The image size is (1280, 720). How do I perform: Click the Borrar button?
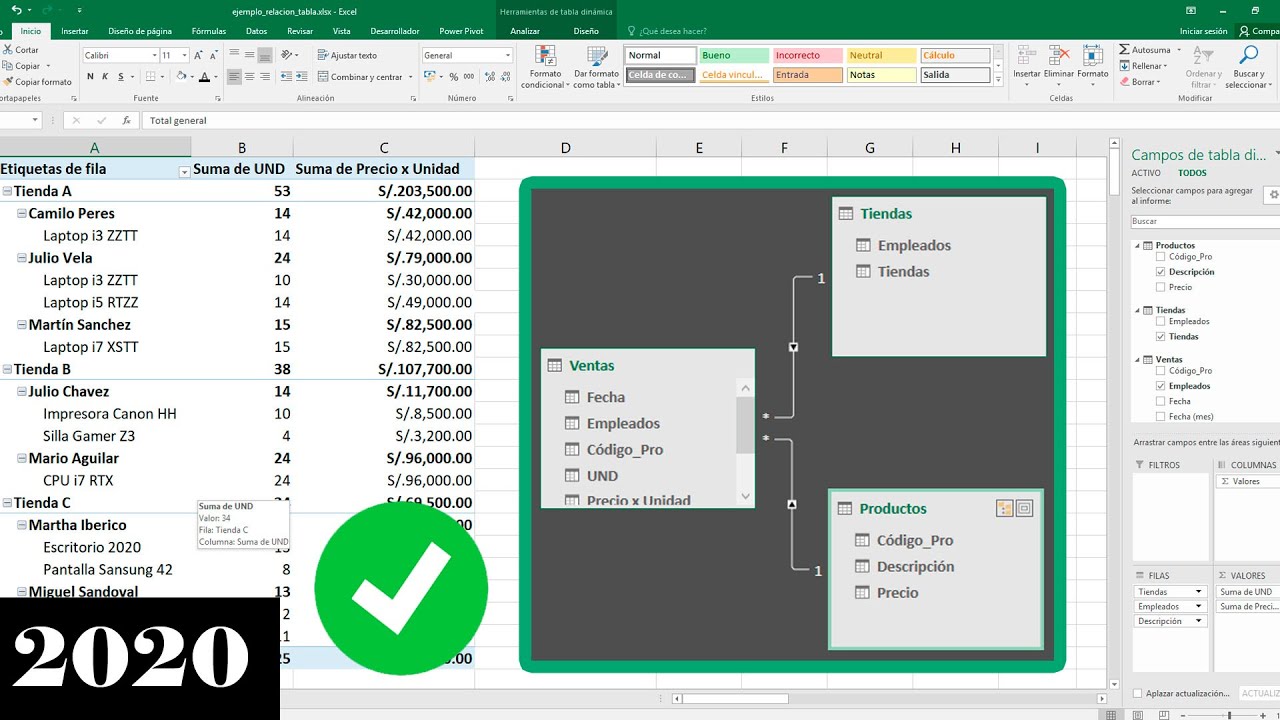[1139, 82]
